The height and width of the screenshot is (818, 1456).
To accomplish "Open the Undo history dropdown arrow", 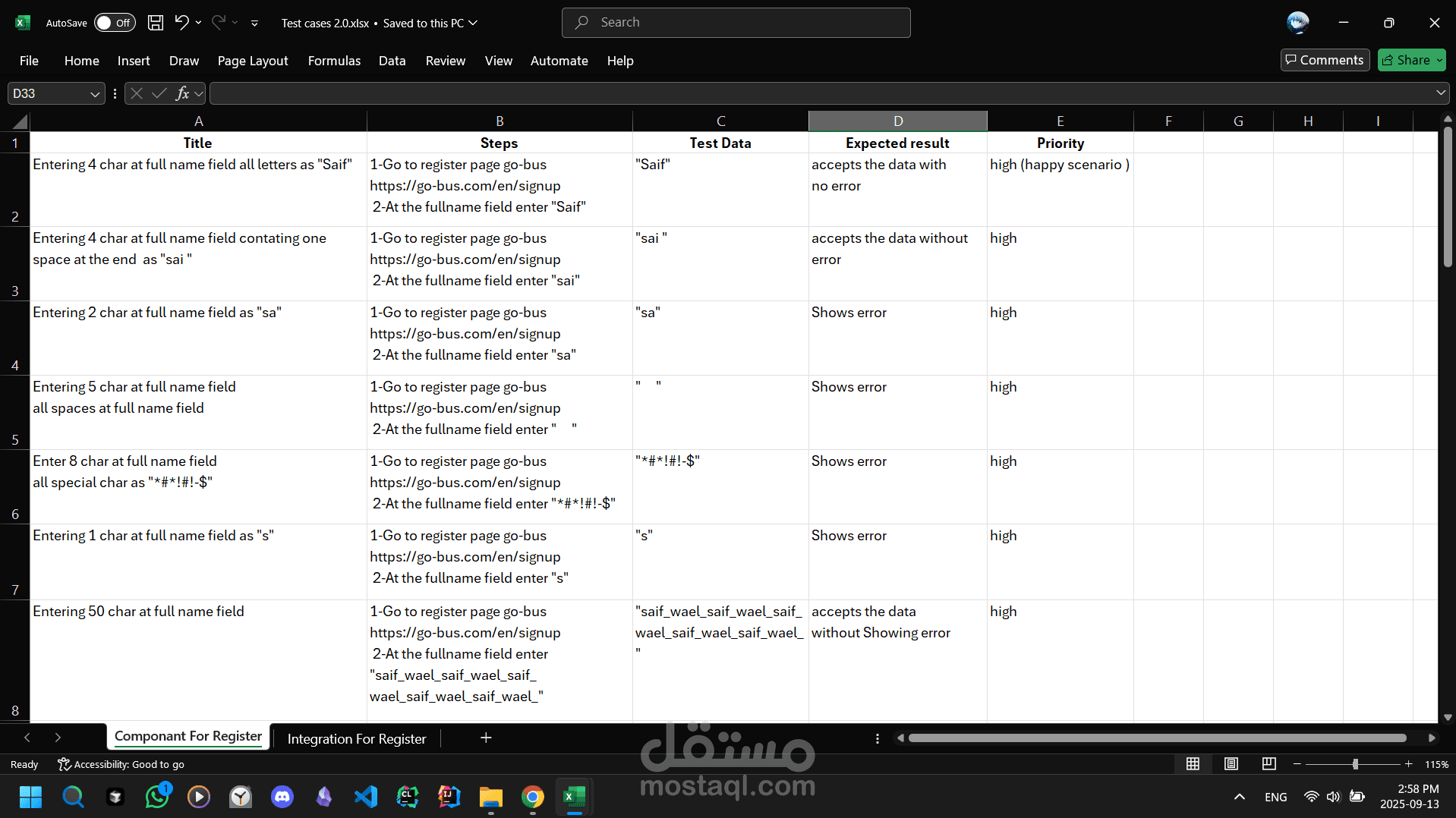I will [x=199, y=23].
